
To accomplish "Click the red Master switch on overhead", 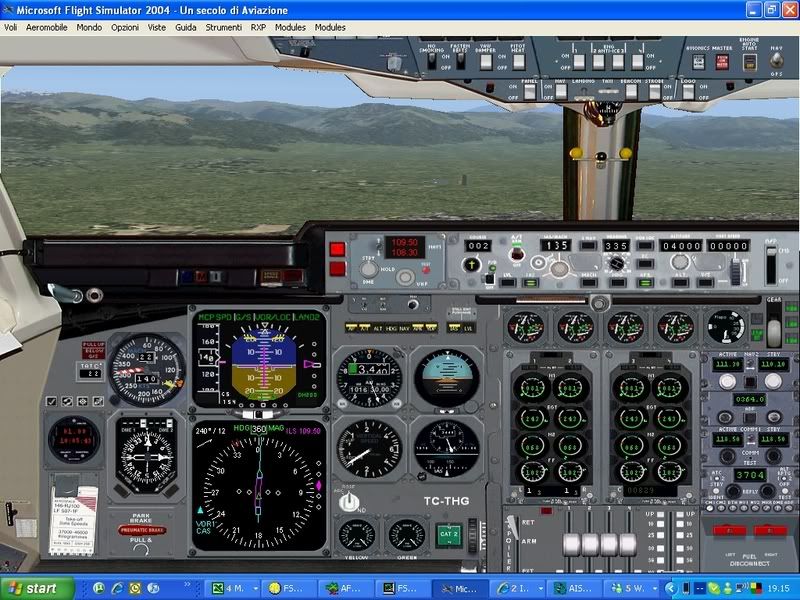I will tap(722, 62).
